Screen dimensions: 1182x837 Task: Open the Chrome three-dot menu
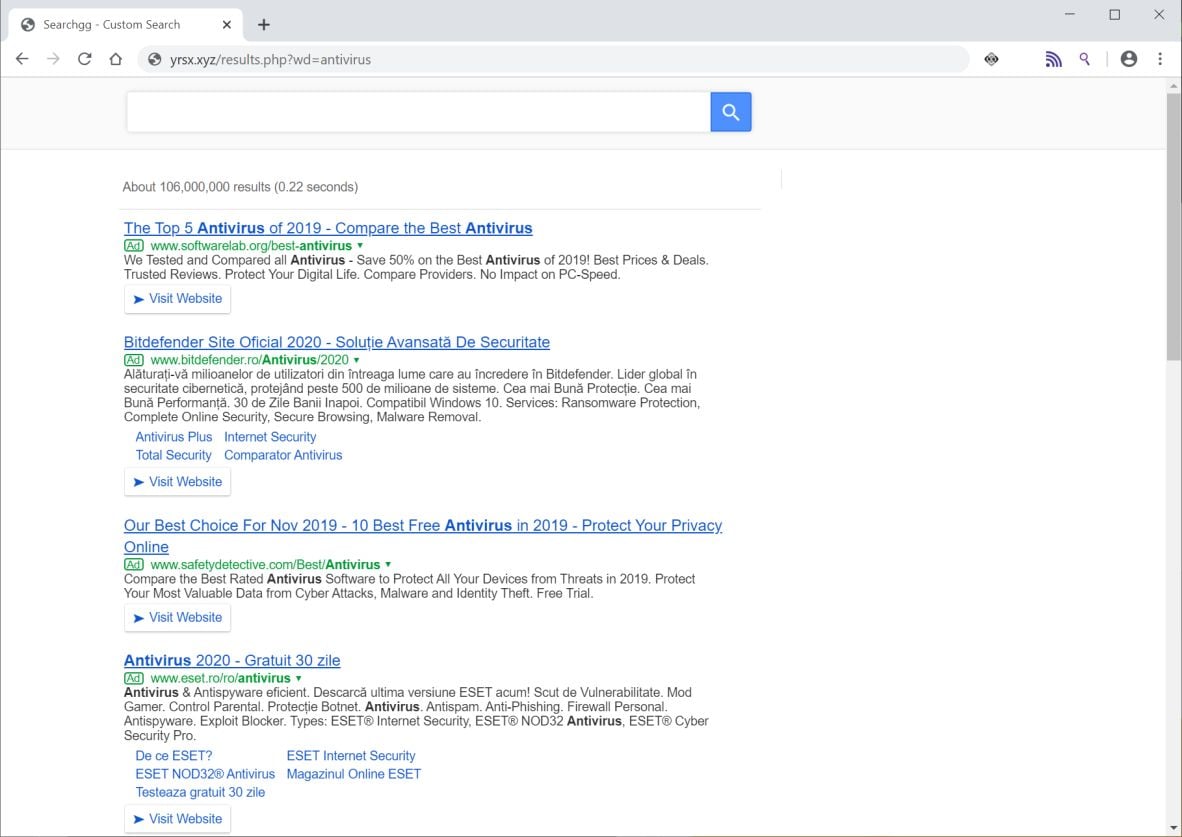1159,59
